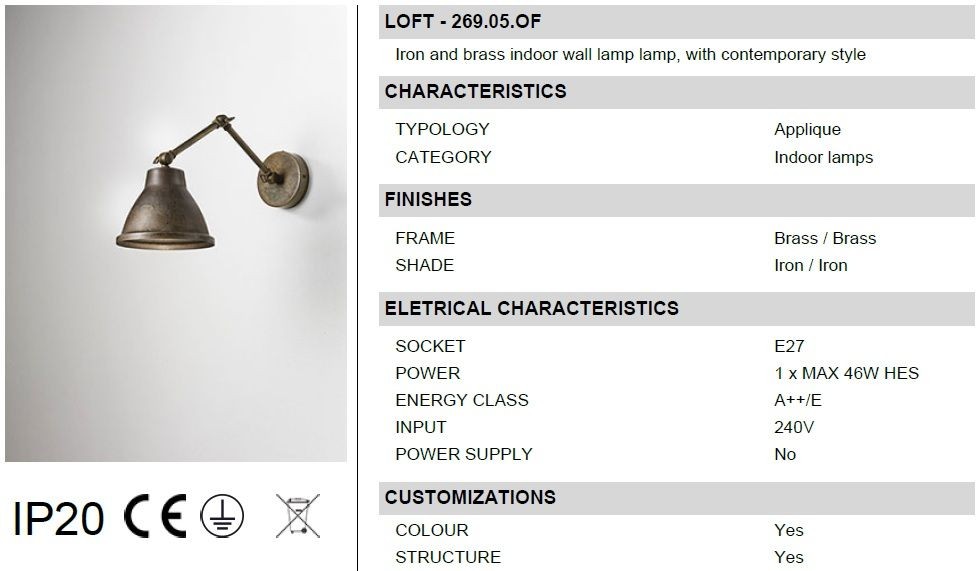Select the Indoor lamps category value

(823, 157)
